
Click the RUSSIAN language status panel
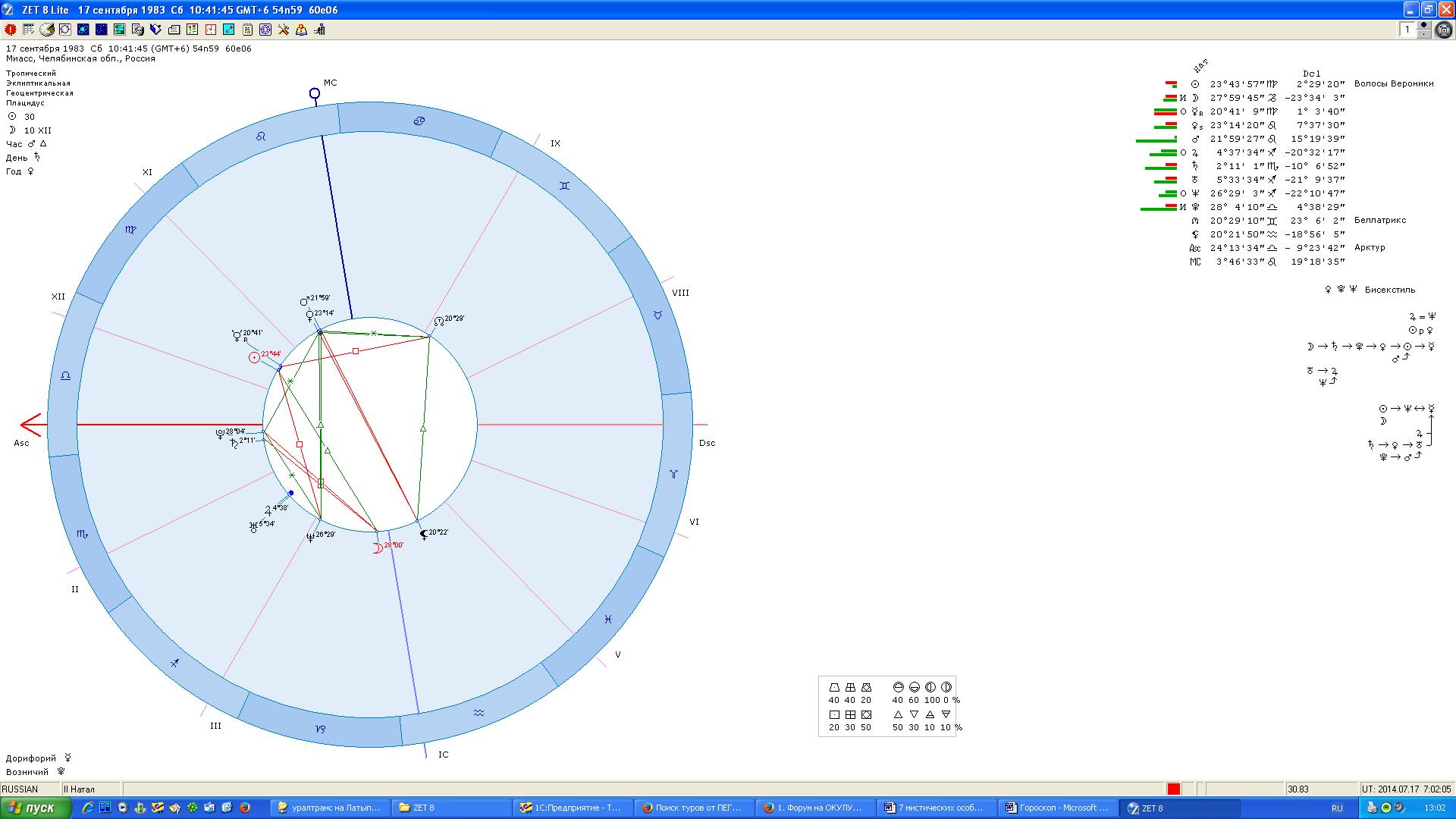29,789
